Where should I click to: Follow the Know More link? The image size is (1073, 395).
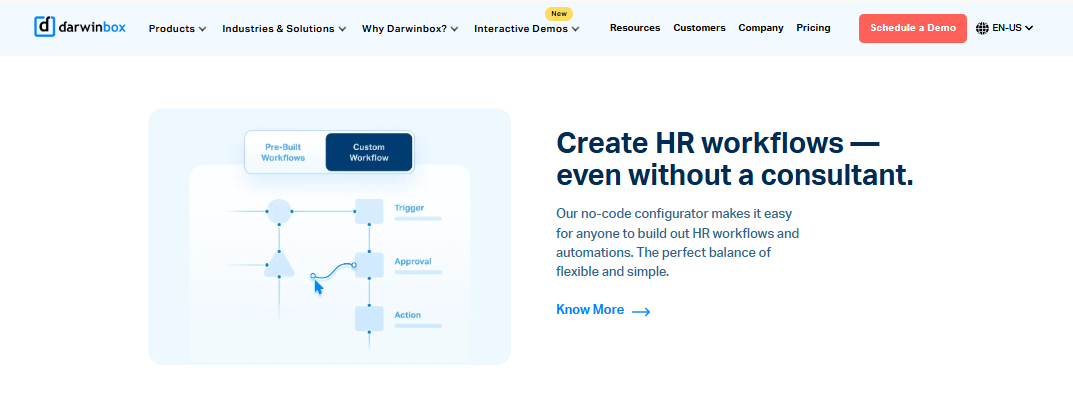coord(590,309)
